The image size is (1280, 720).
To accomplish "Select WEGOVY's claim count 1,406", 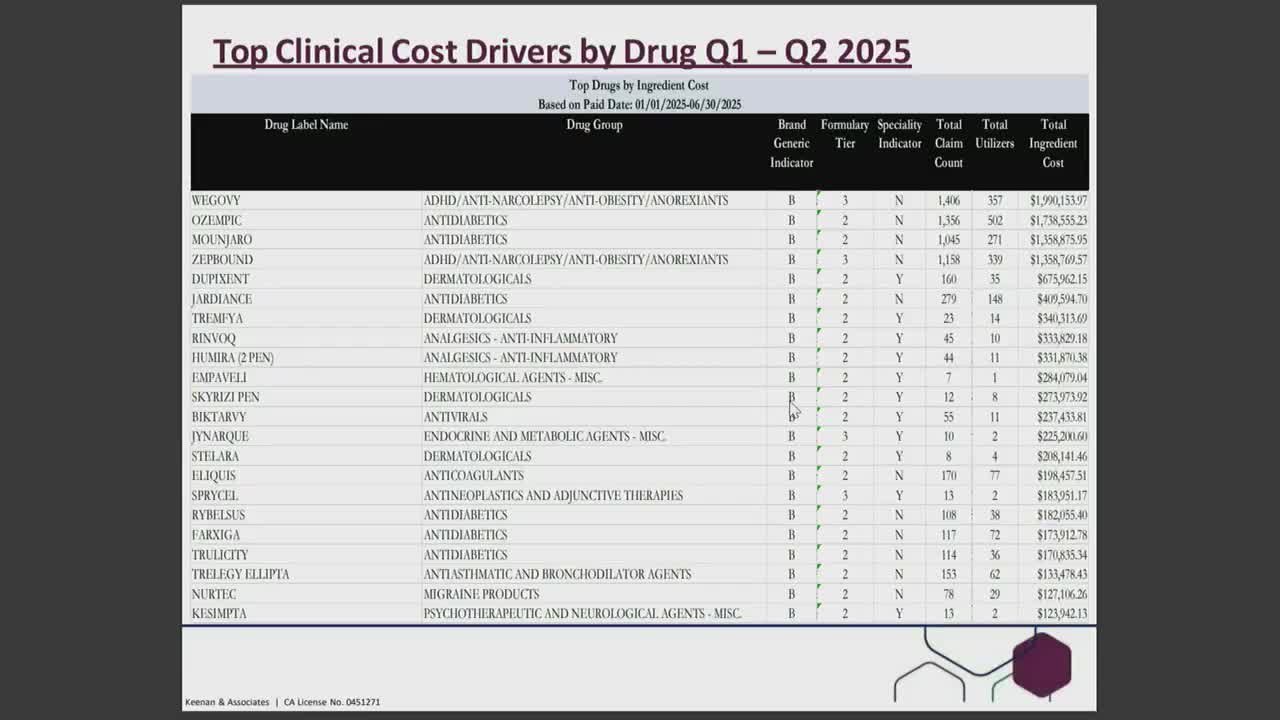I will [948, 201].
